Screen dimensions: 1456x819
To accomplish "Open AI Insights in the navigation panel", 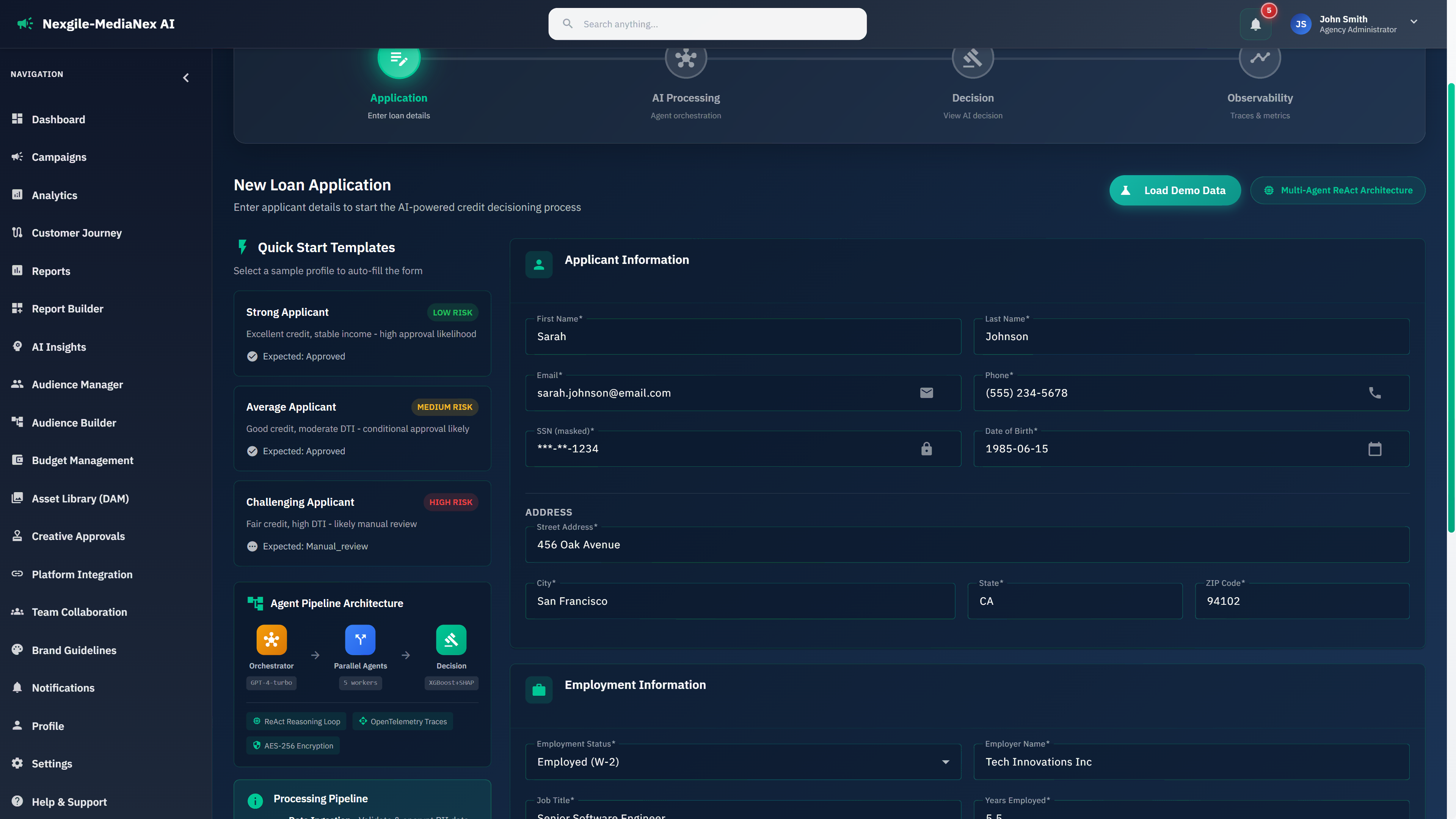I will (x=59, y=347).
